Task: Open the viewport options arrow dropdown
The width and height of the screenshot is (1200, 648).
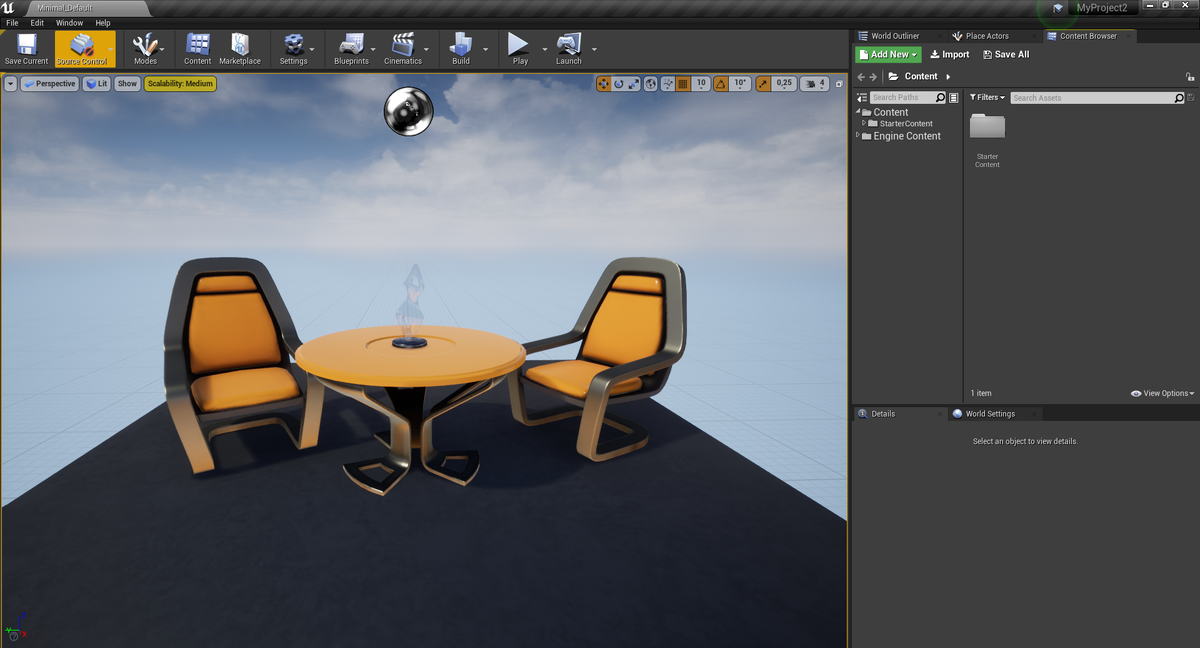Action: (x=10, y=84)
